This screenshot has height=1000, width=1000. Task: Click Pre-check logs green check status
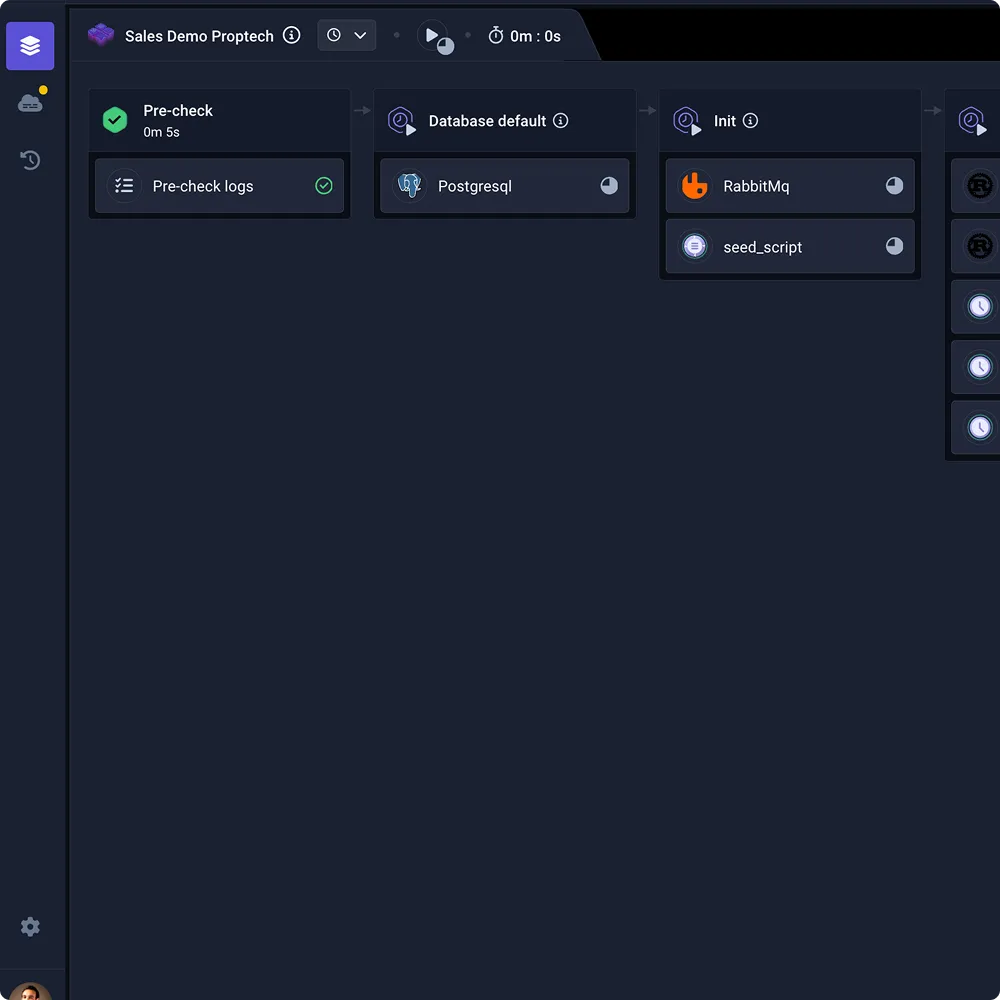point(324,186)
